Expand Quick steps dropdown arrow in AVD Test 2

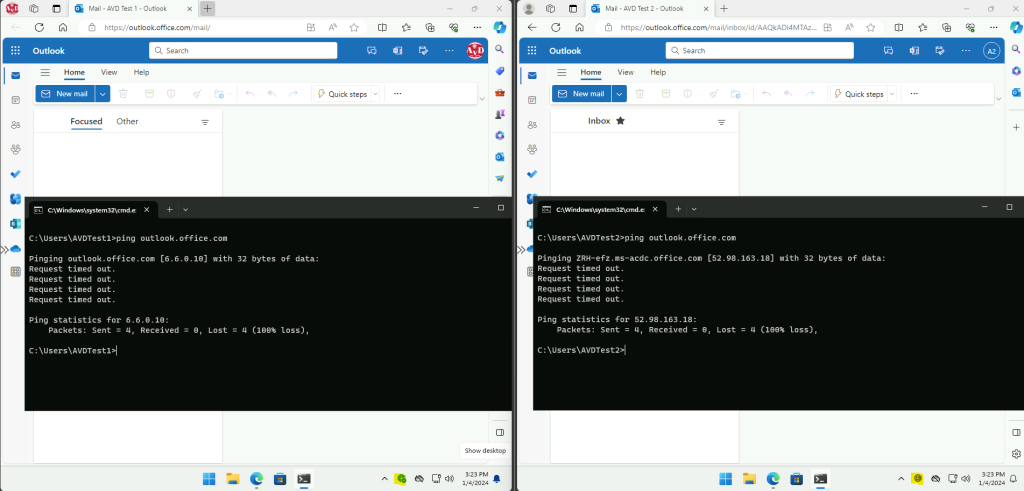891,94
